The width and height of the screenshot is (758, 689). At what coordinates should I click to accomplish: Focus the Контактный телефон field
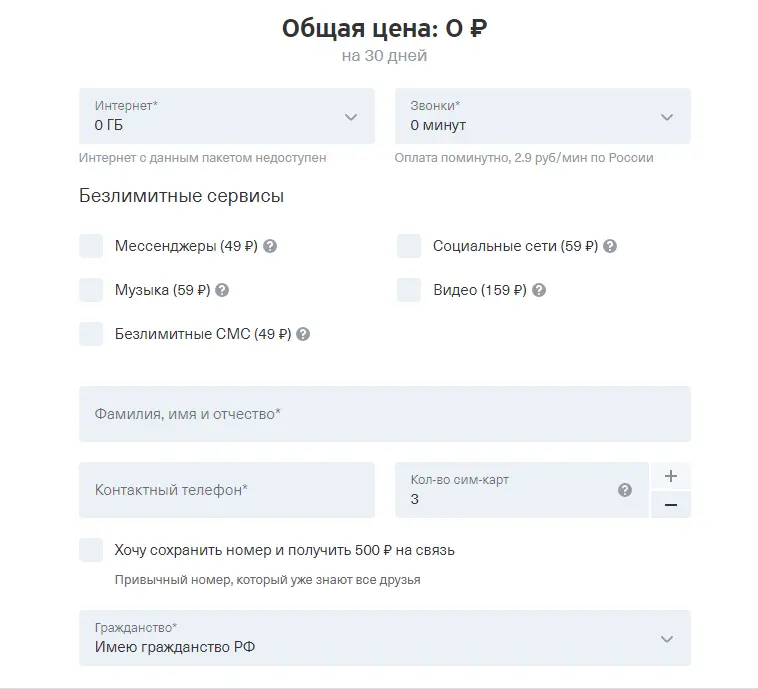click(227, 490)
